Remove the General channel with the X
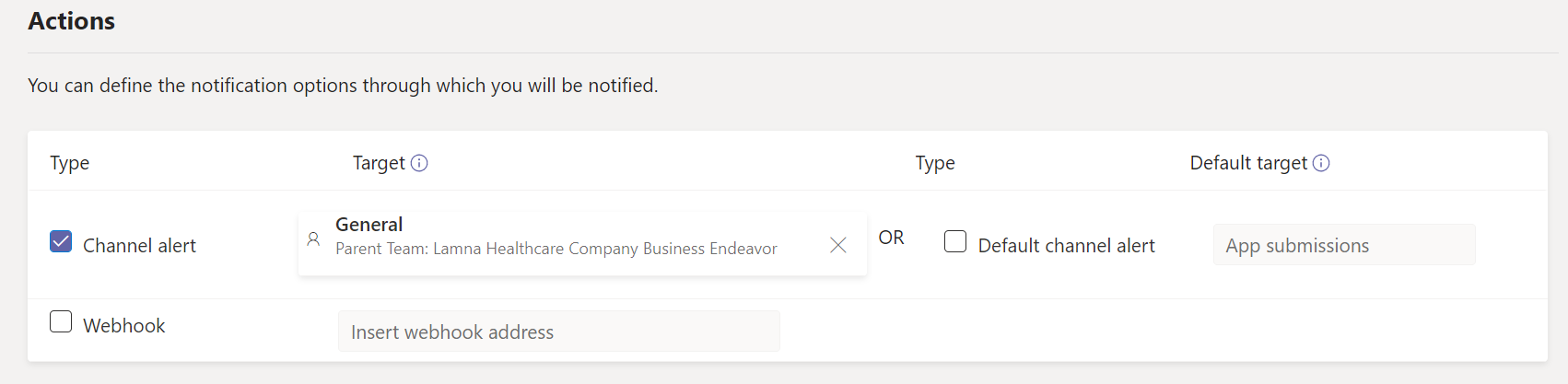 point(837,245)
